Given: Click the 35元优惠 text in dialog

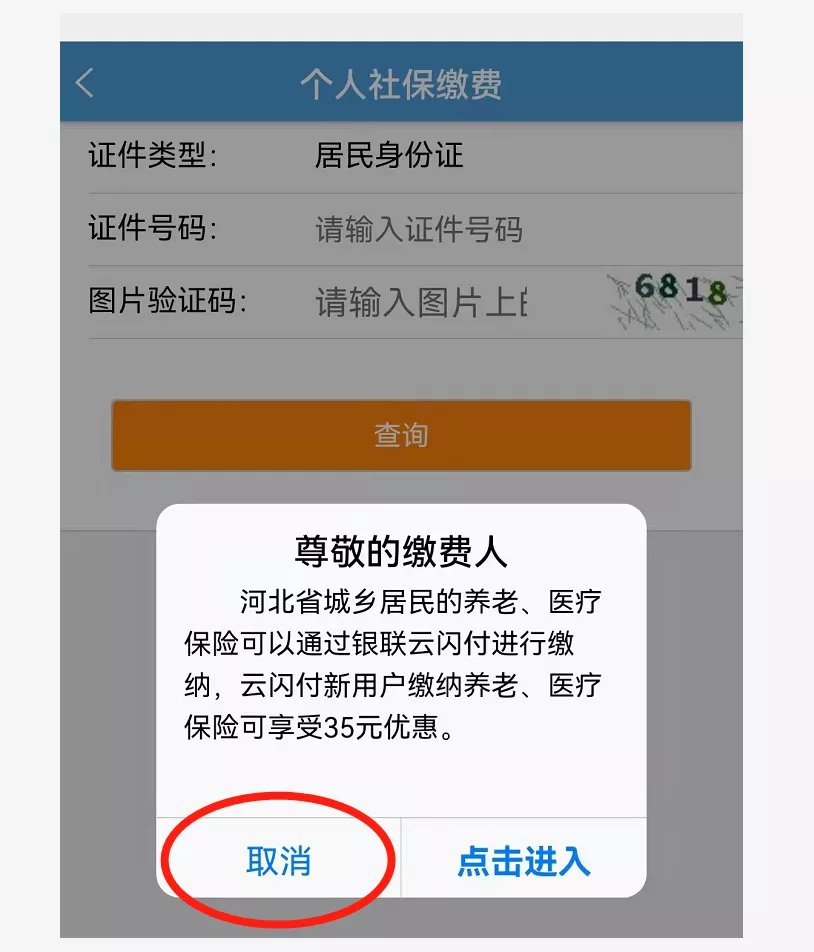Looking at the screenshot, I should click(381, 727).
